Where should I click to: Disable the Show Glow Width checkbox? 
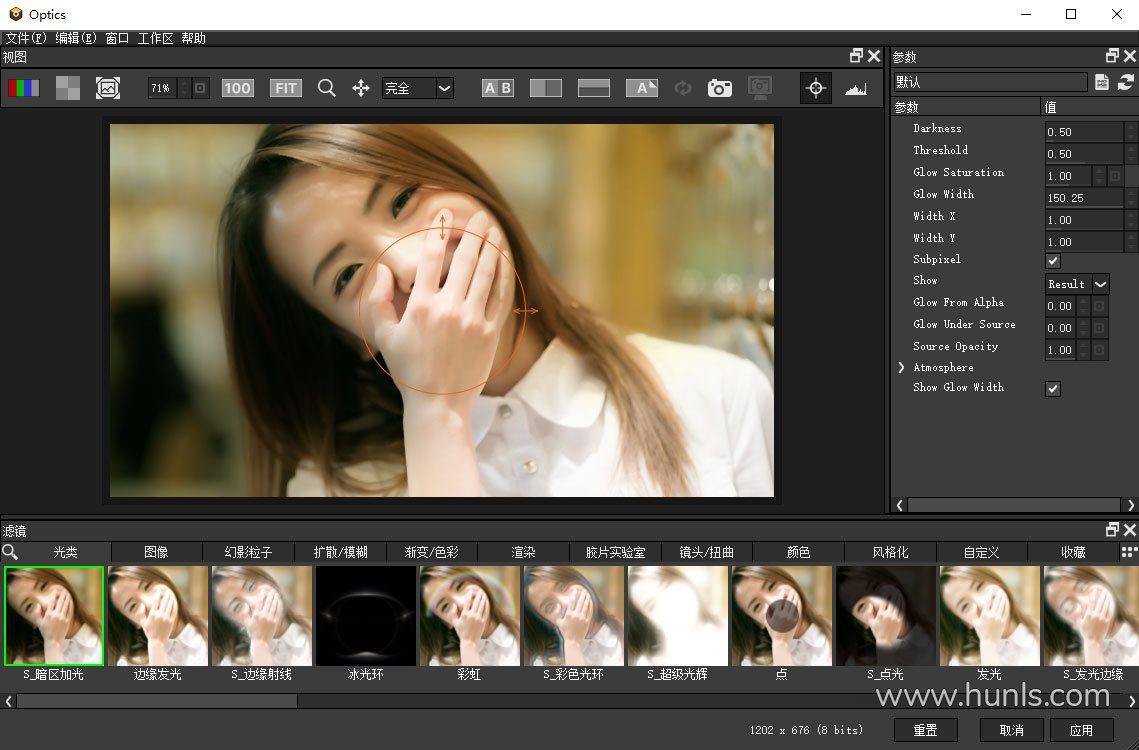[1053, 388]
